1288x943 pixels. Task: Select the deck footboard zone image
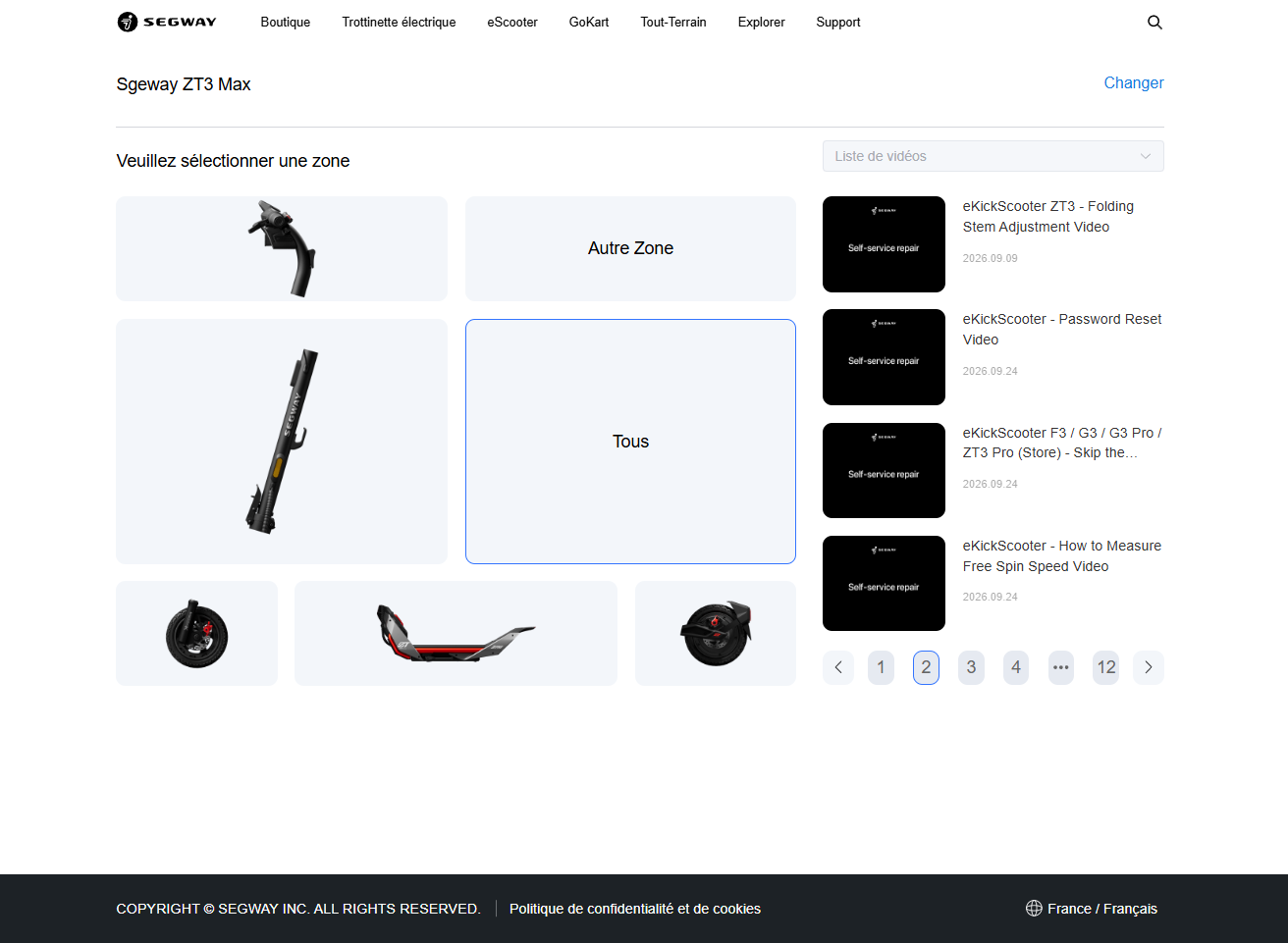pos(456,633)
